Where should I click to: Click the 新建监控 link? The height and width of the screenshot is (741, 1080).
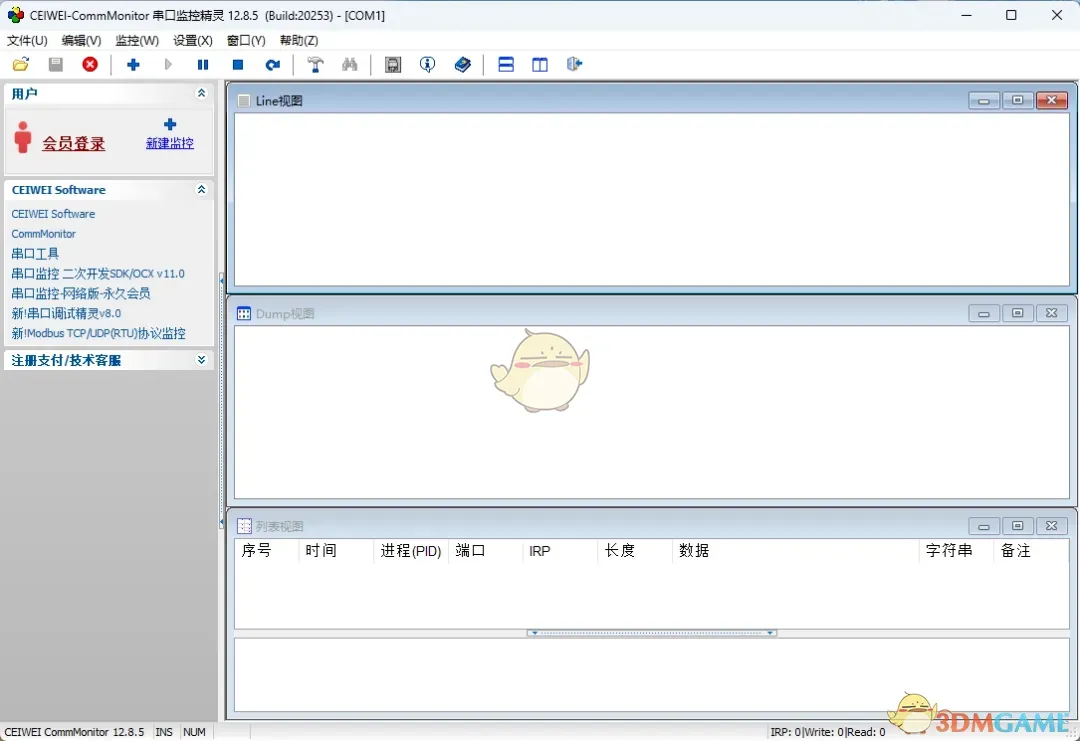coord(170,143)
